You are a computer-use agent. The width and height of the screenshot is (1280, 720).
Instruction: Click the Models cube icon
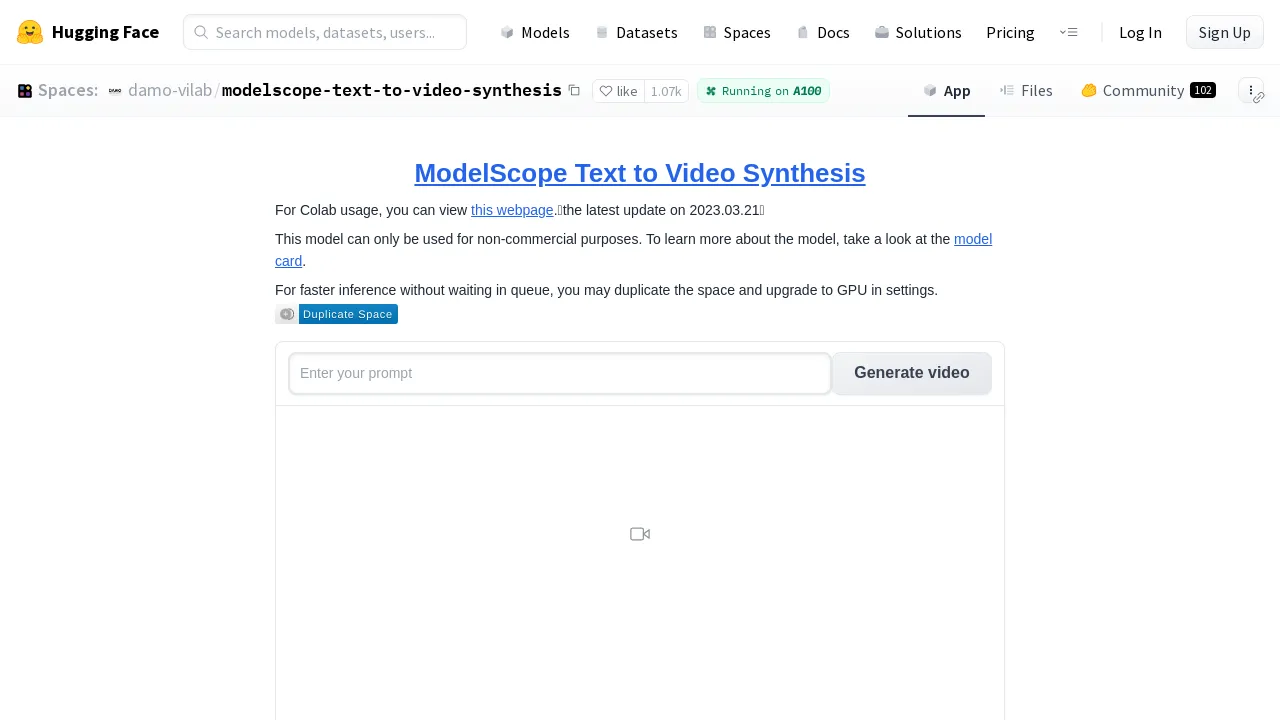click(x=507, y=32)
